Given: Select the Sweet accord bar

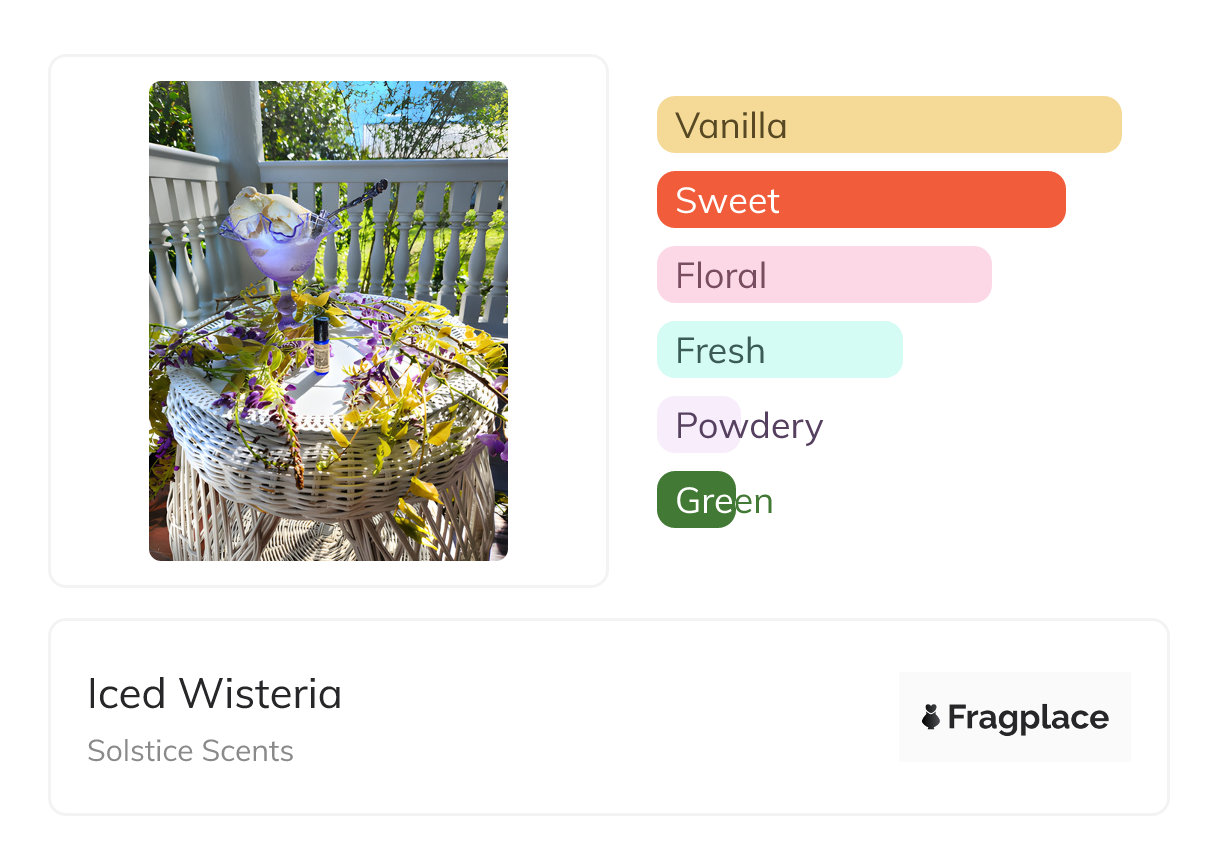Looking at the screenshot, I should pos(860,200).
